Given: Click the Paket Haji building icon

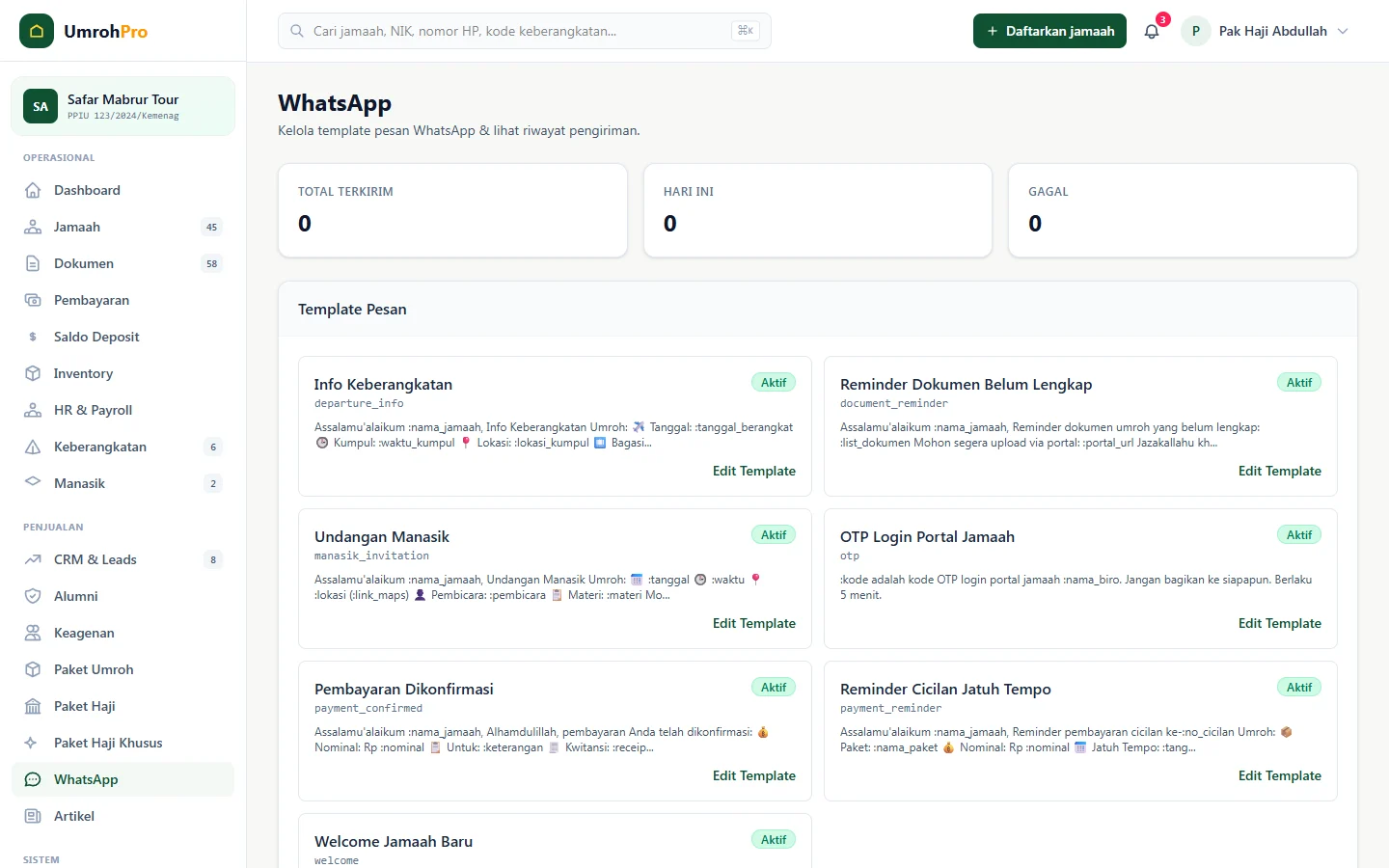Looking at the screenshot, I should pyautogui.click(x=33, y=706).
